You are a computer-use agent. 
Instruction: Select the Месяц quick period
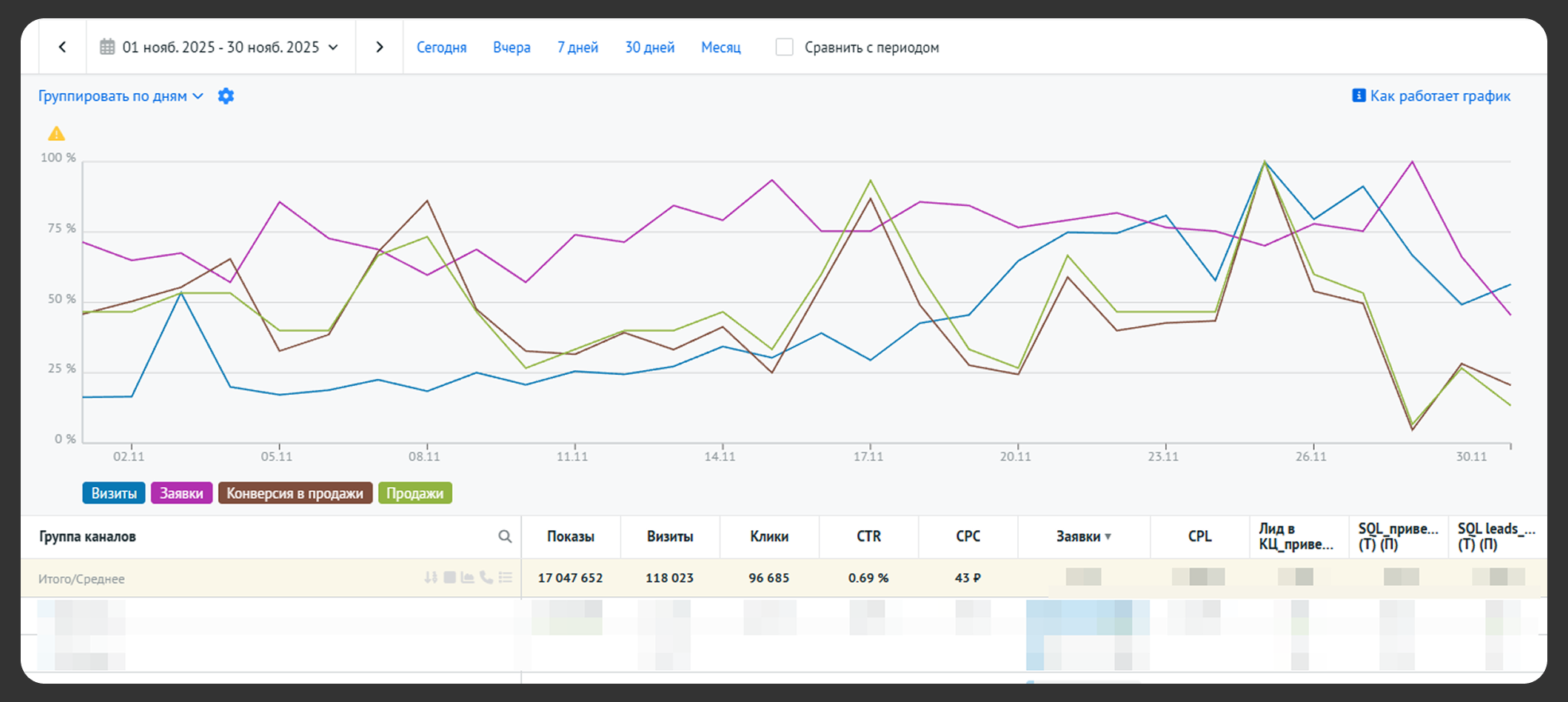pos(720,47)
